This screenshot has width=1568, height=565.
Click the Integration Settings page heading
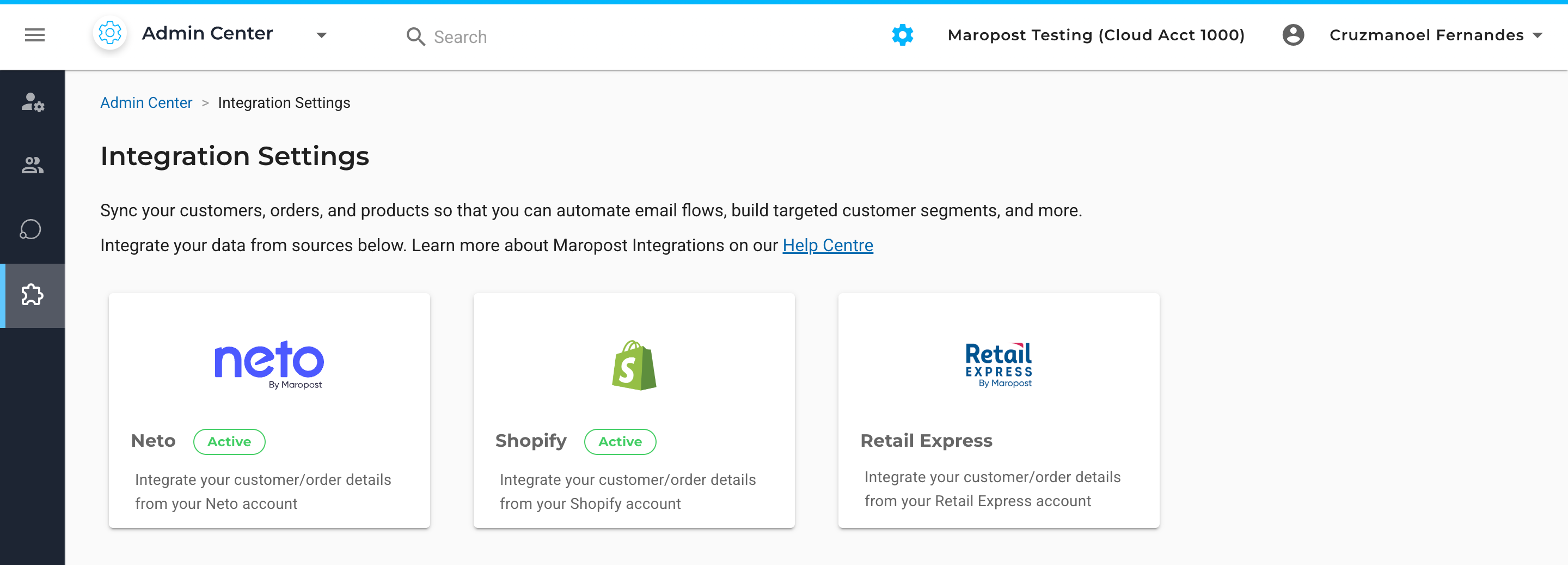[x=234, y=156]
